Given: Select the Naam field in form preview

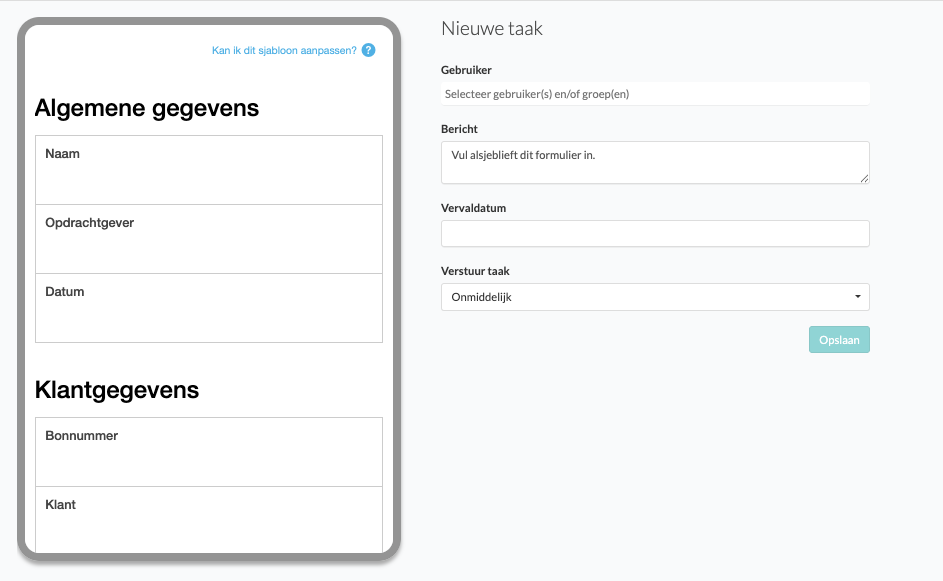Looking at the screenshot, I should (x=209, y=170).
